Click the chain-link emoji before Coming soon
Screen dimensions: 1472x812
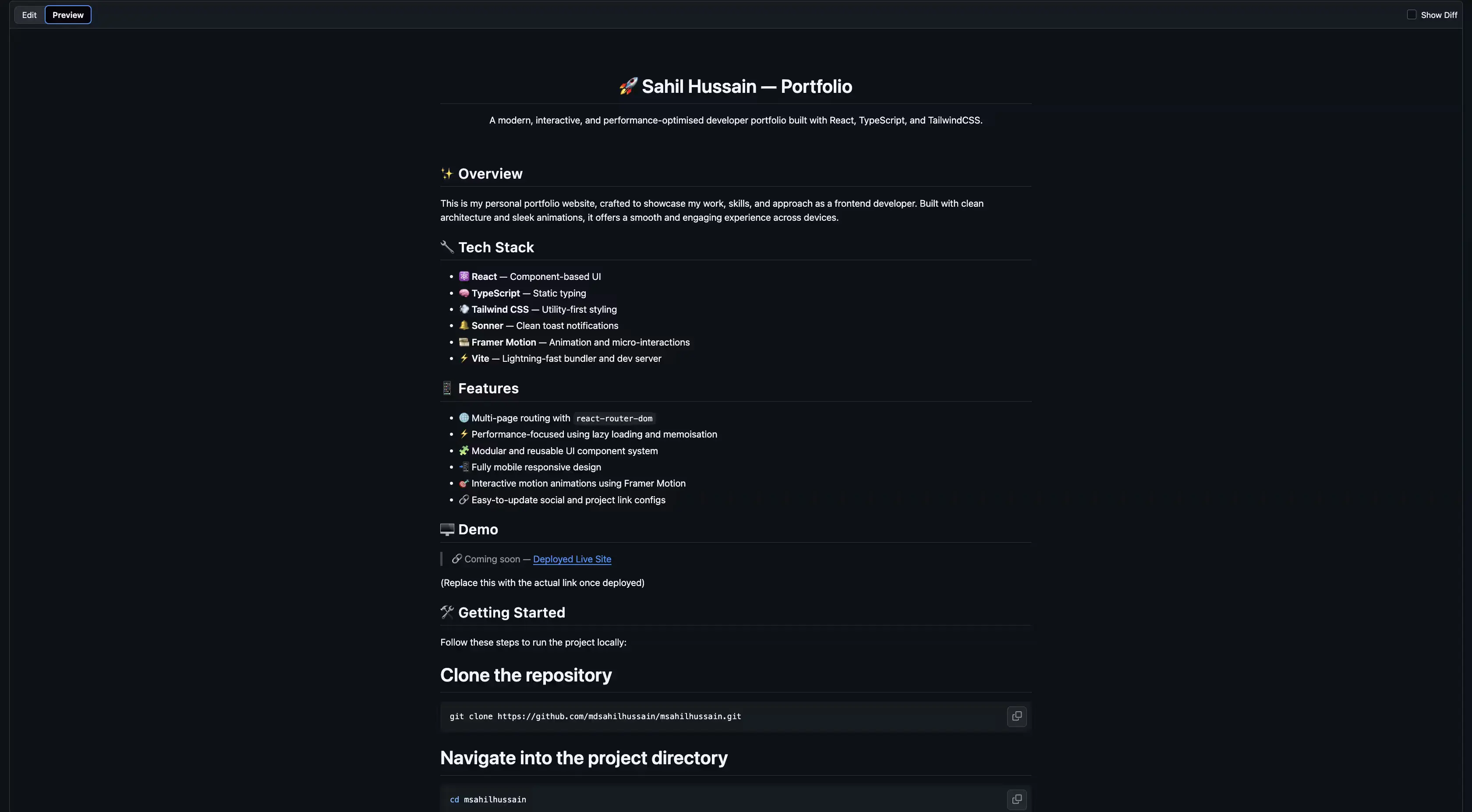click(456, 559)
